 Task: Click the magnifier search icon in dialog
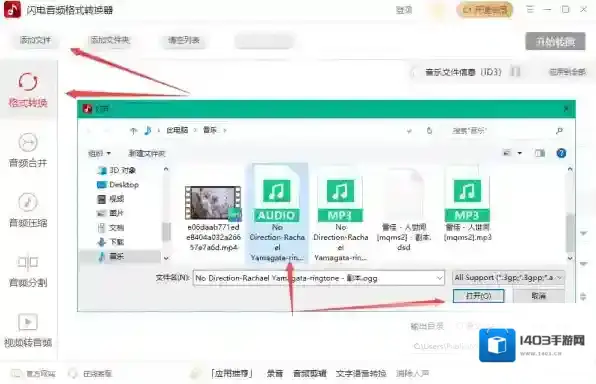(559, 131)
